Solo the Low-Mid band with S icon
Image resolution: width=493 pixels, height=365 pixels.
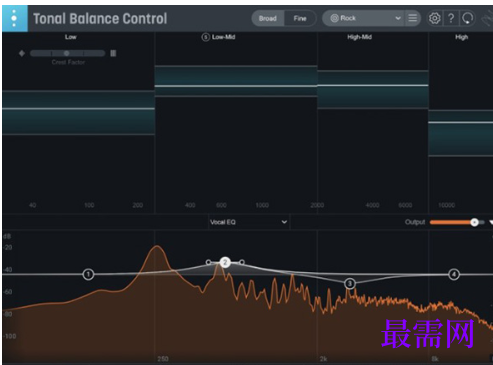(206, 37)
